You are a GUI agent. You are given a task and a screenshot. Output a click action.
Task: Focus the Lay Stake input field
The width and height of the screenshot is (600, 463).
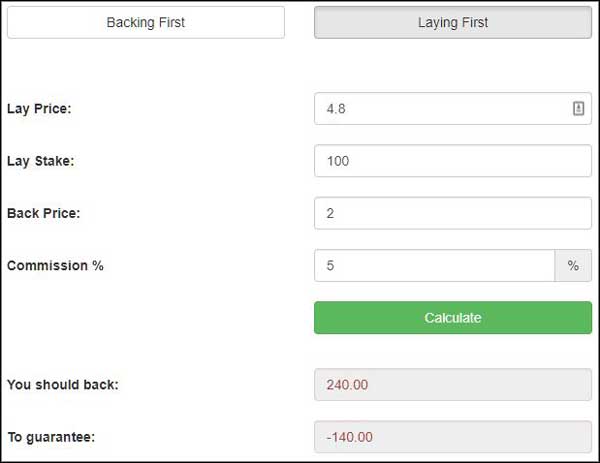pyautogui.click(x=453, y=161)
